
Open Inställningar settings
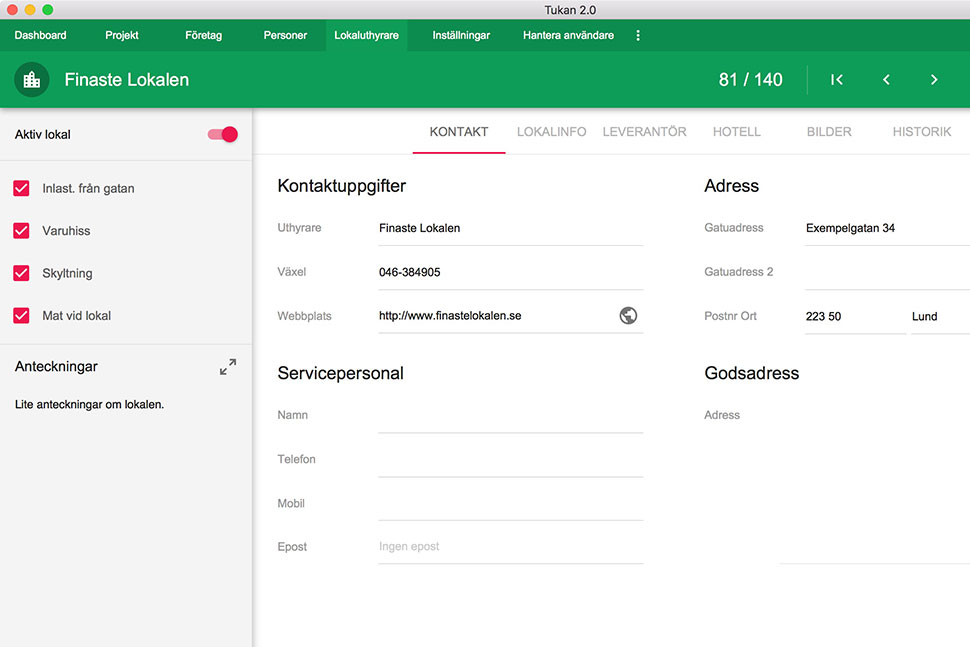[461, 35]
